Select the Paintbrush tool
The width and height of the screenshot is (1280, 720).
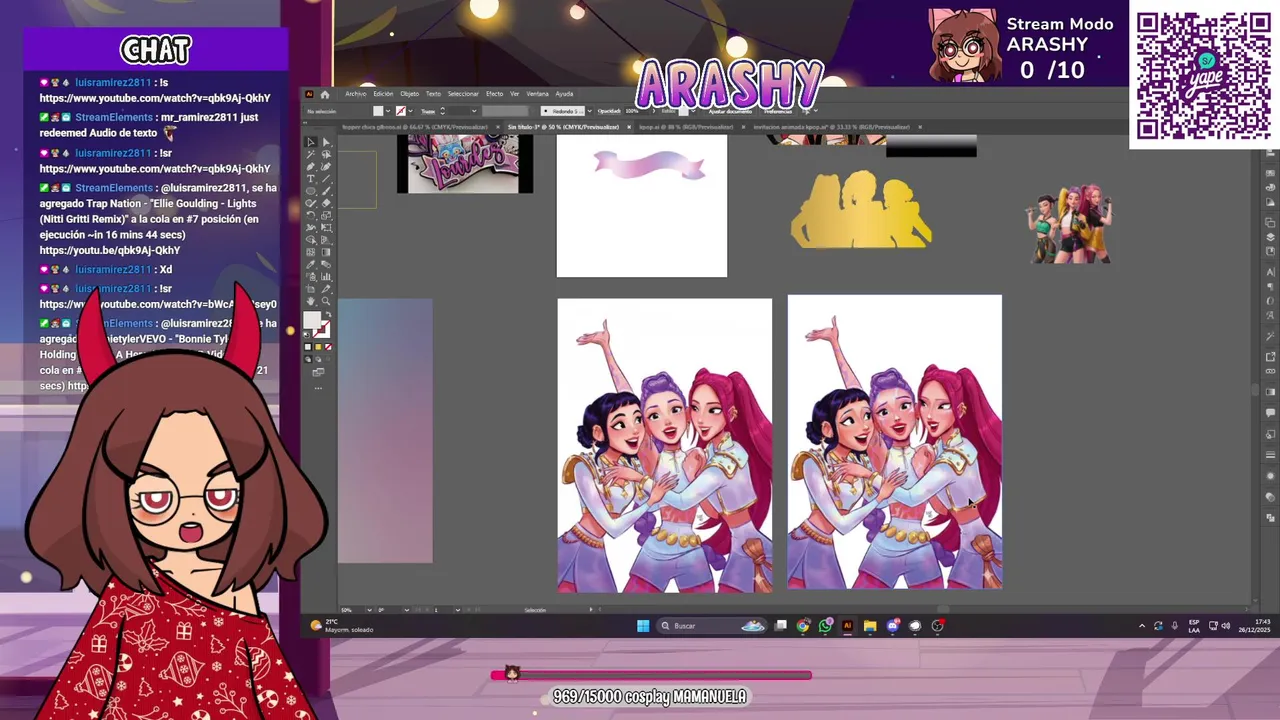click(x=326, y=191)
